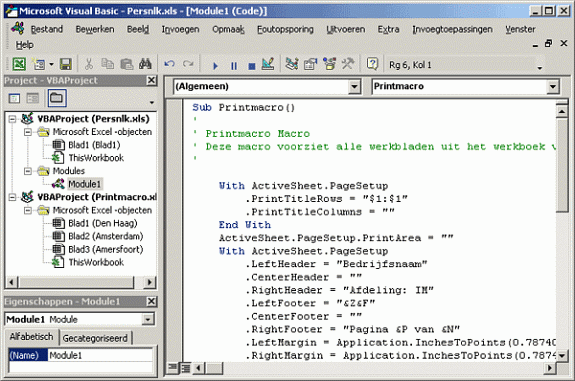Select Blad3 (Amersfoort) sheet
Image resolution: width=575 pixels, height=381 pixels.
106,249
